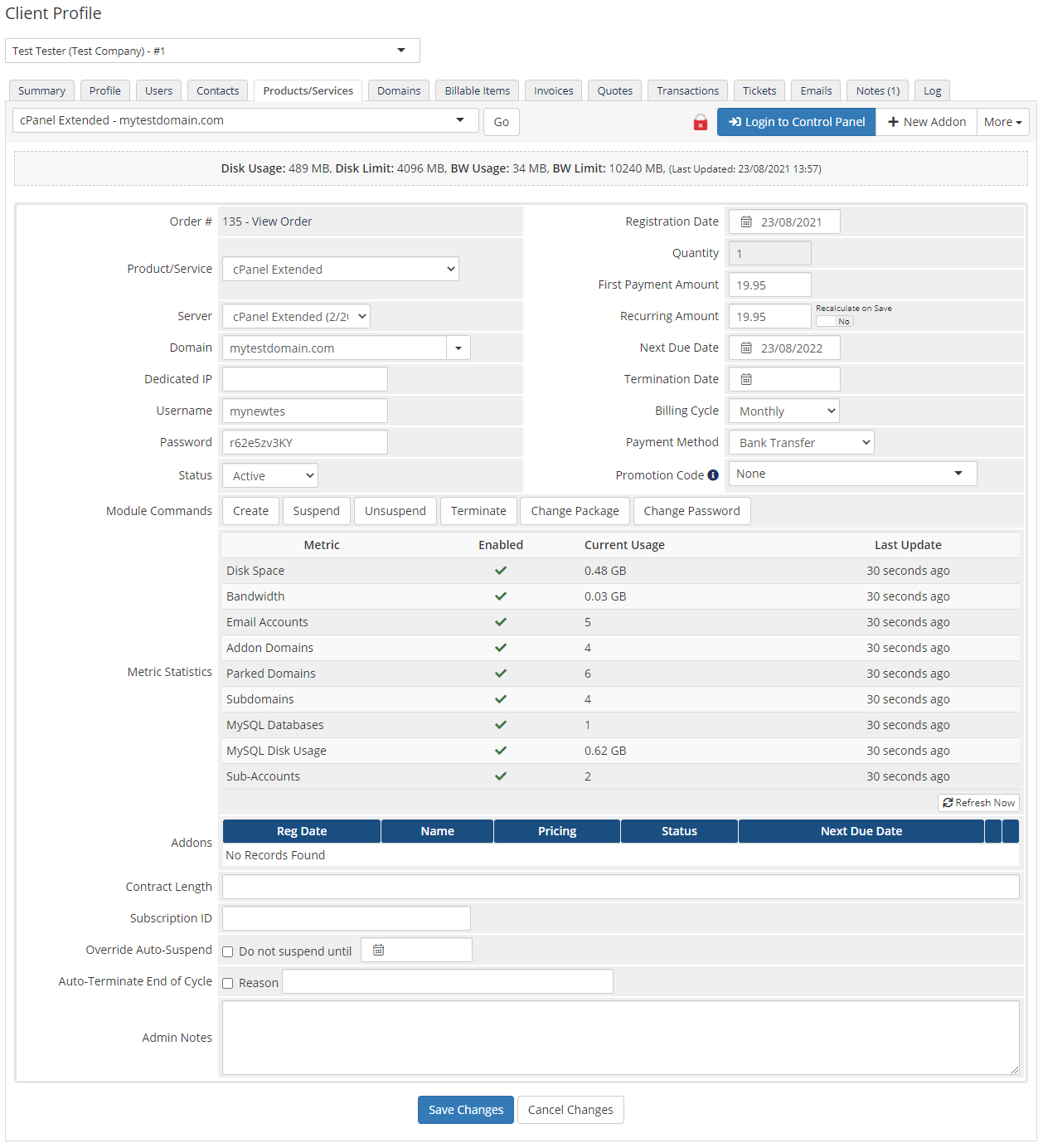Check the Do not suspend until checkbox

227,951
